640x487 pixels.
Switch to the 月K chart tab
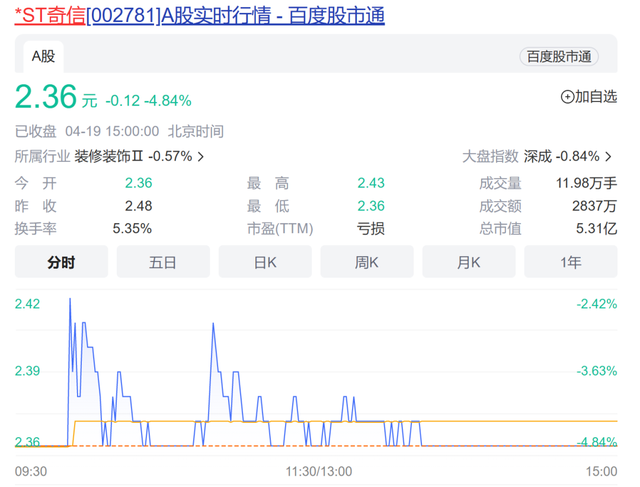469,262
